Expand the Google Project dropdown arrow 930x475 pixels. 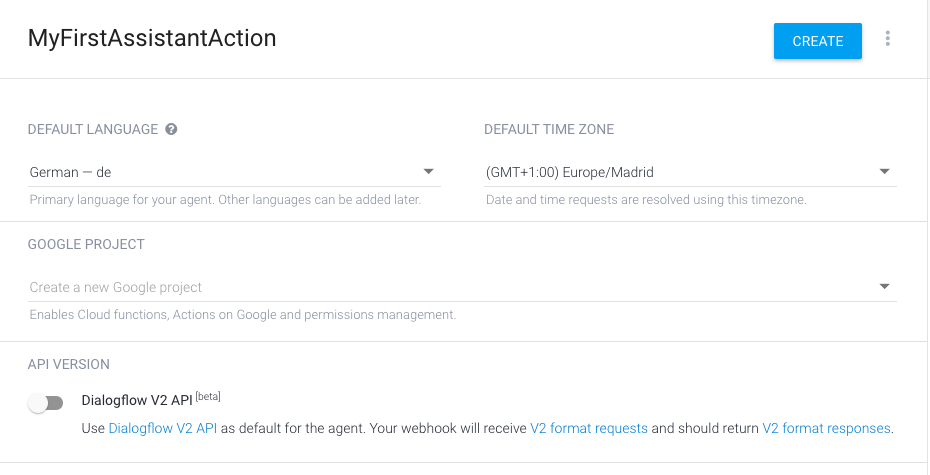884,287
